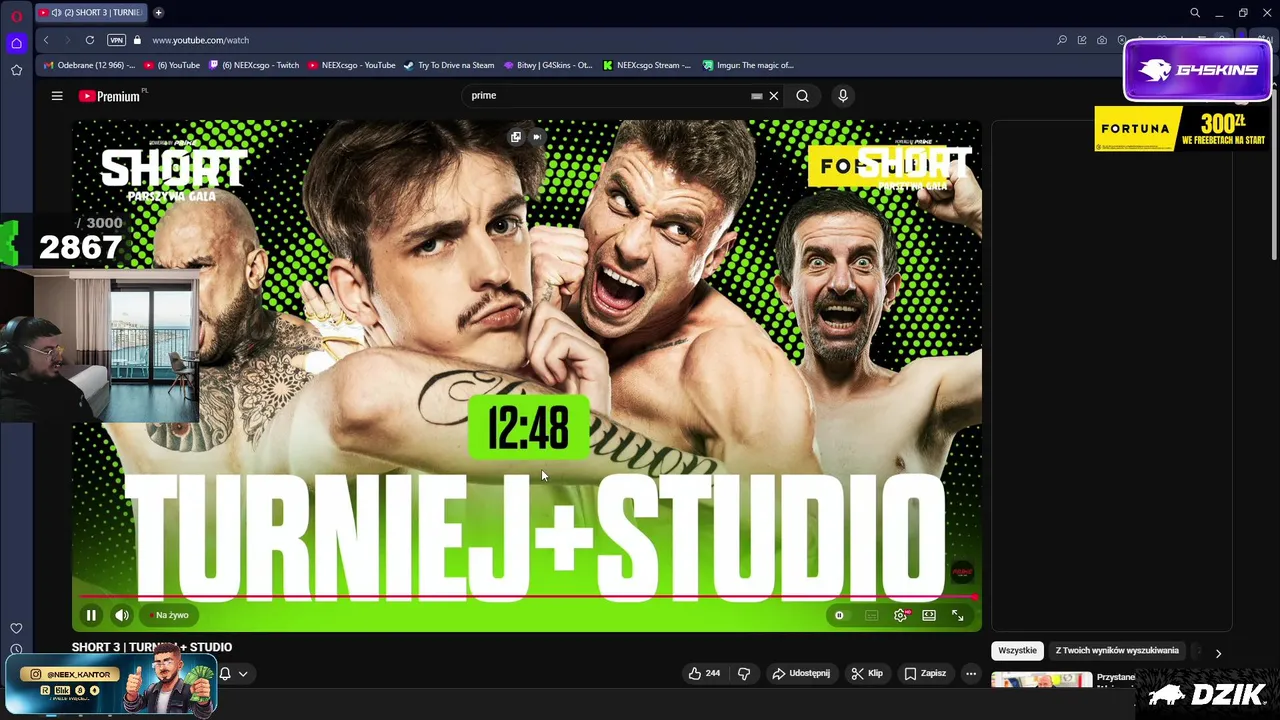1280x720 pixels.
Task: Pause the live video
Action: pos(91,615)
